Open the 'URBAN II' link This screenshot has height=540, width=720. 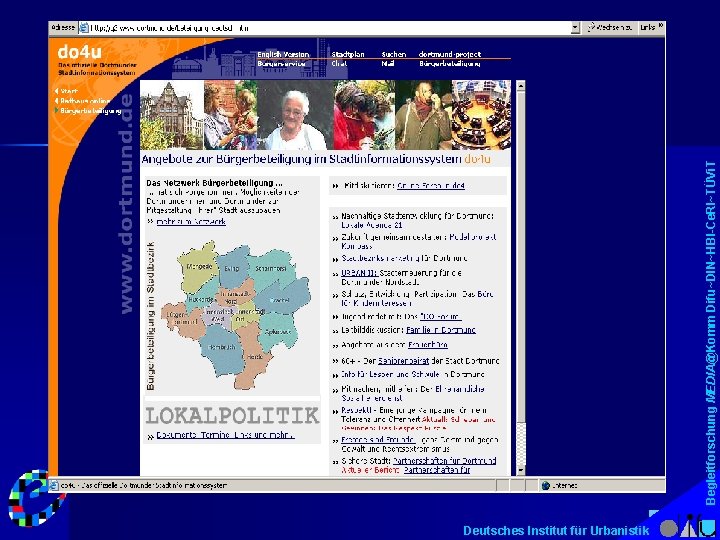tap(359, 273)
